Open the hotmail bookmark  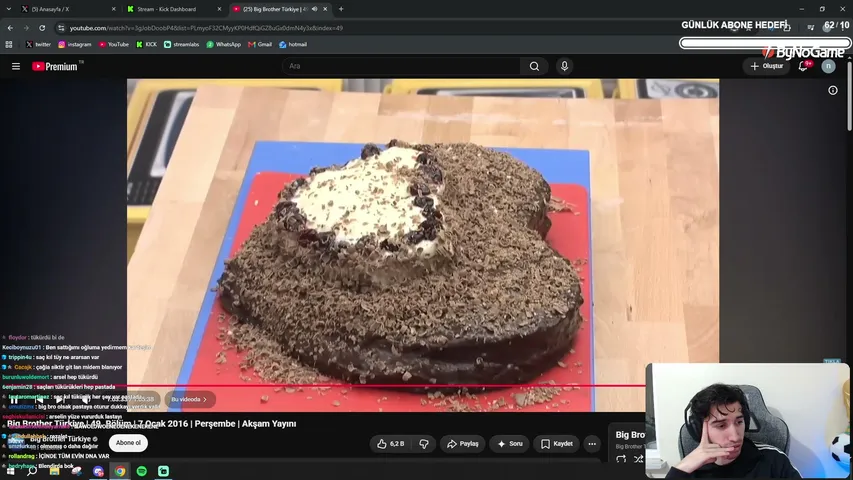pos(293,45)
